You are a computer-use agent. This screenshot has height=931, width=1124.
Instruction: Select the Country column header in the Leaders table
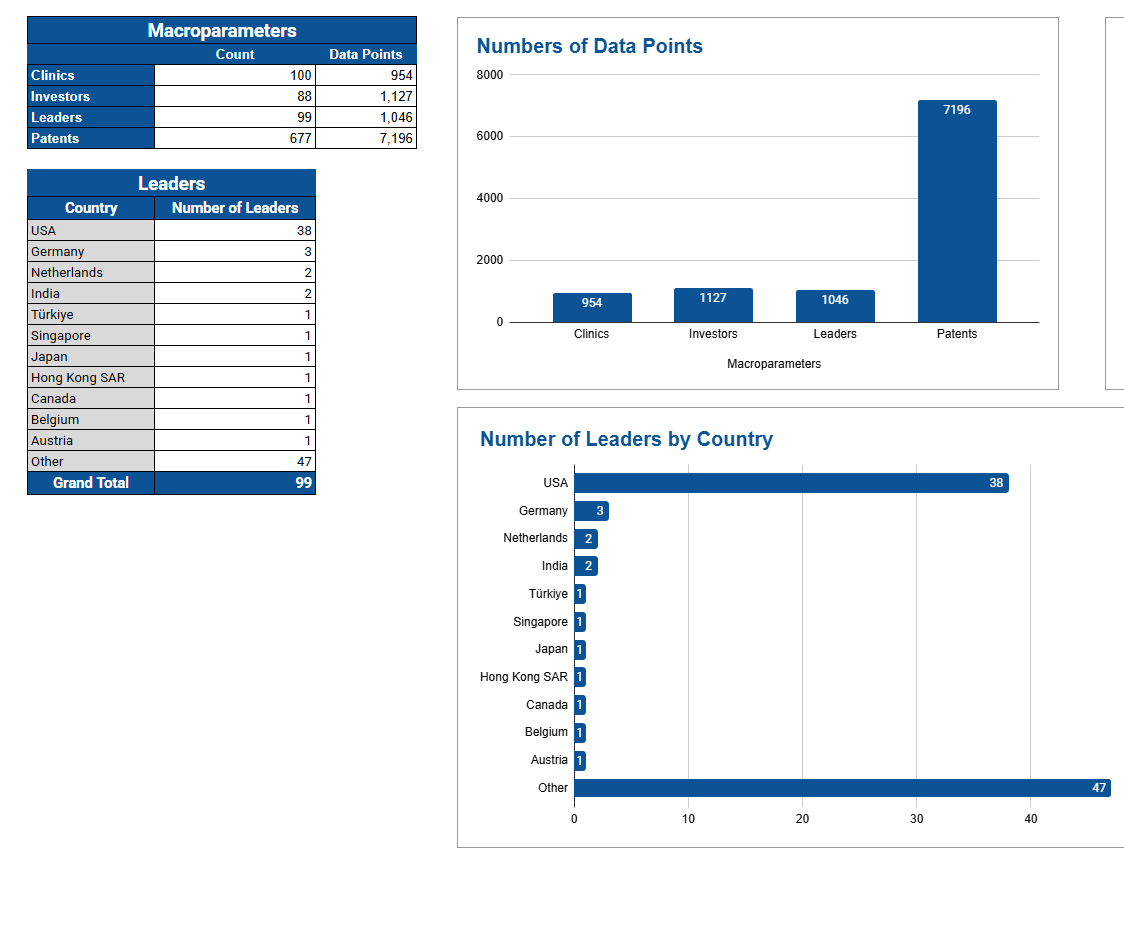coord(91,208)
